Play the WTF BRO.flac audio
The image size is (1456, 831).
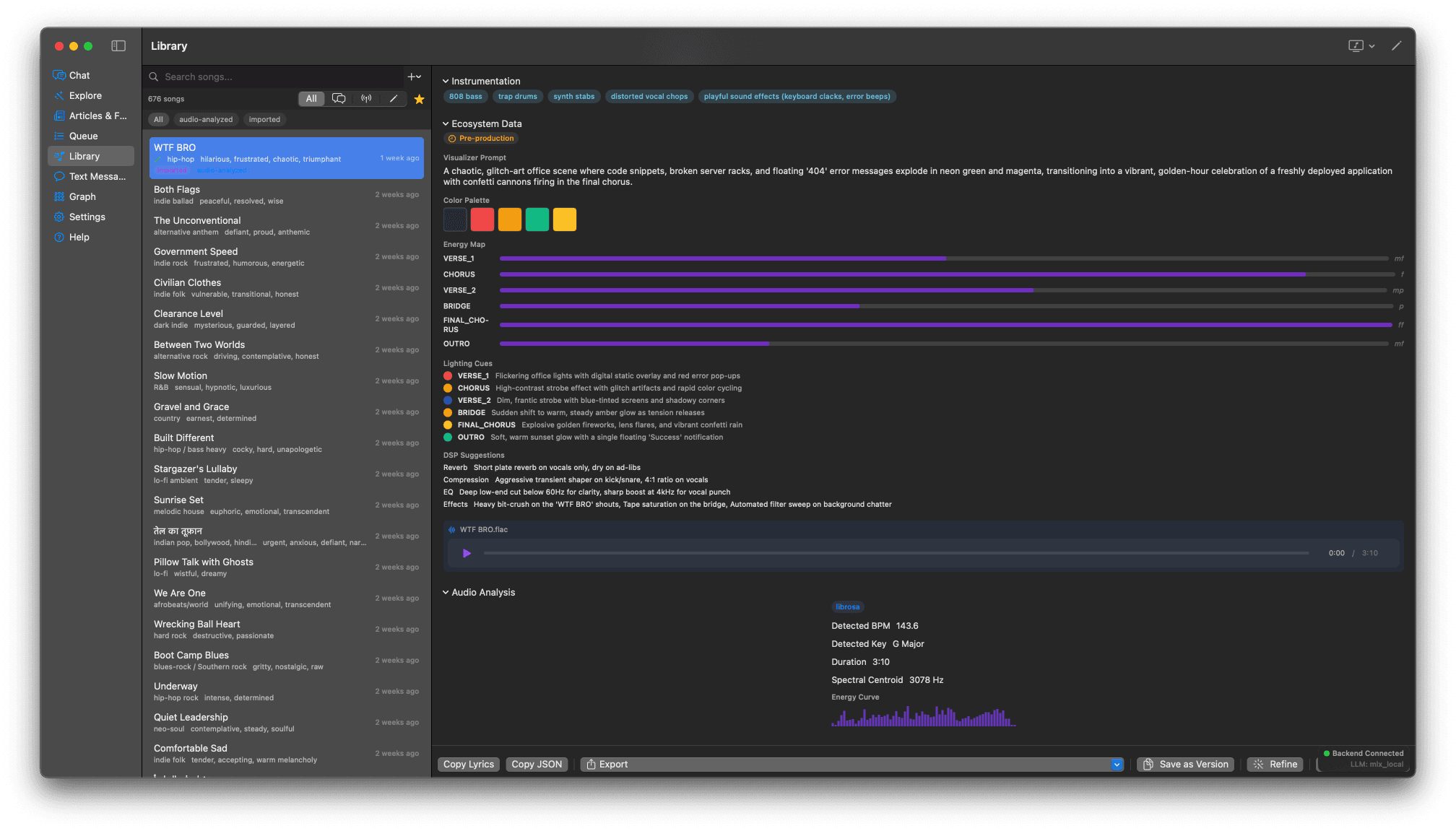(x=467, y=553)
